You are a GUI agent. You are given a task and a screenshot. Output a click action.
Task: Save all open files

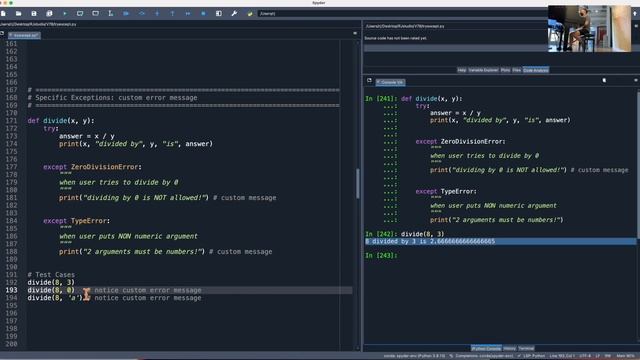click(x=49, y=13)
